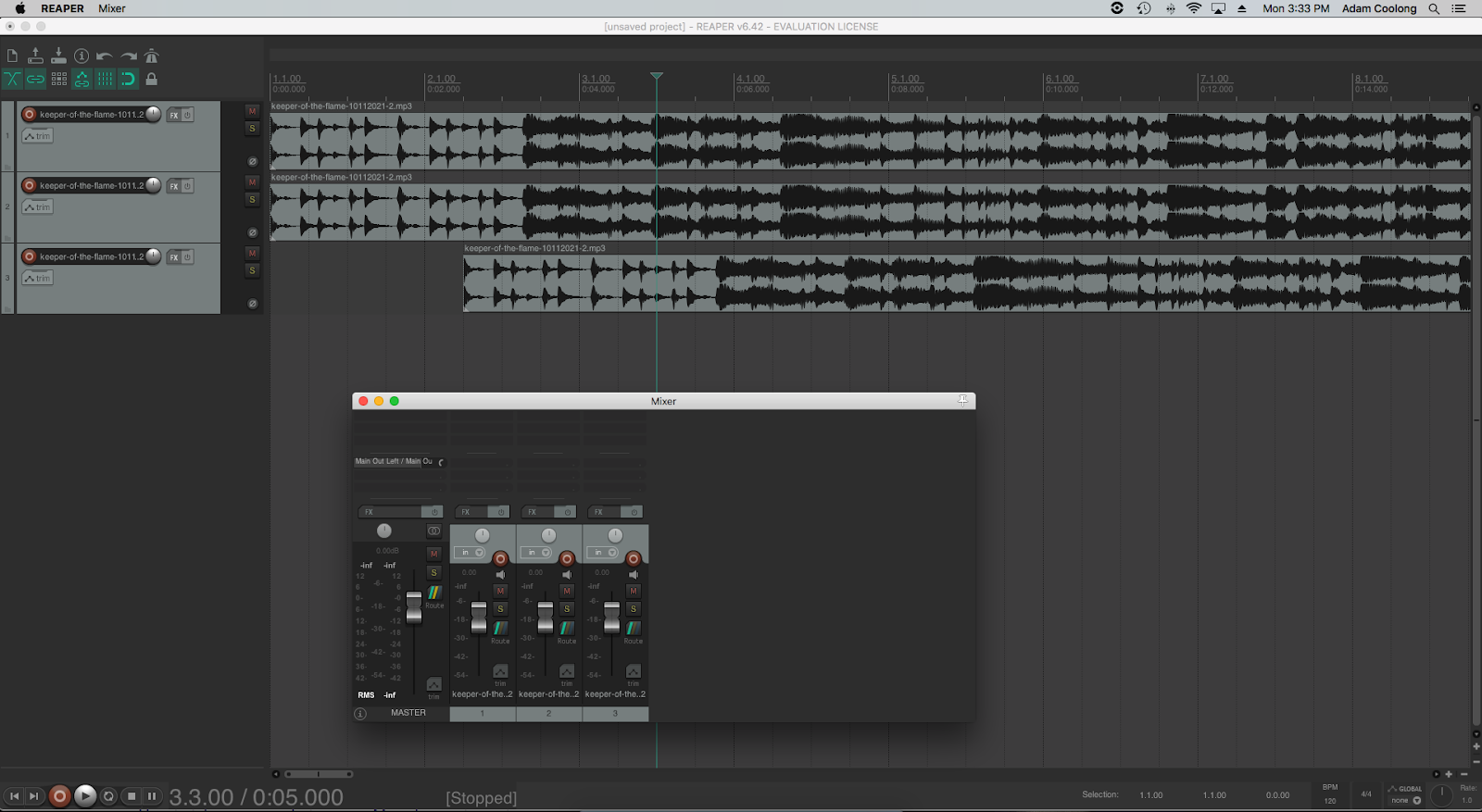
Task: Open Time Machine menu bar icon
Action: click(1144, 8)
